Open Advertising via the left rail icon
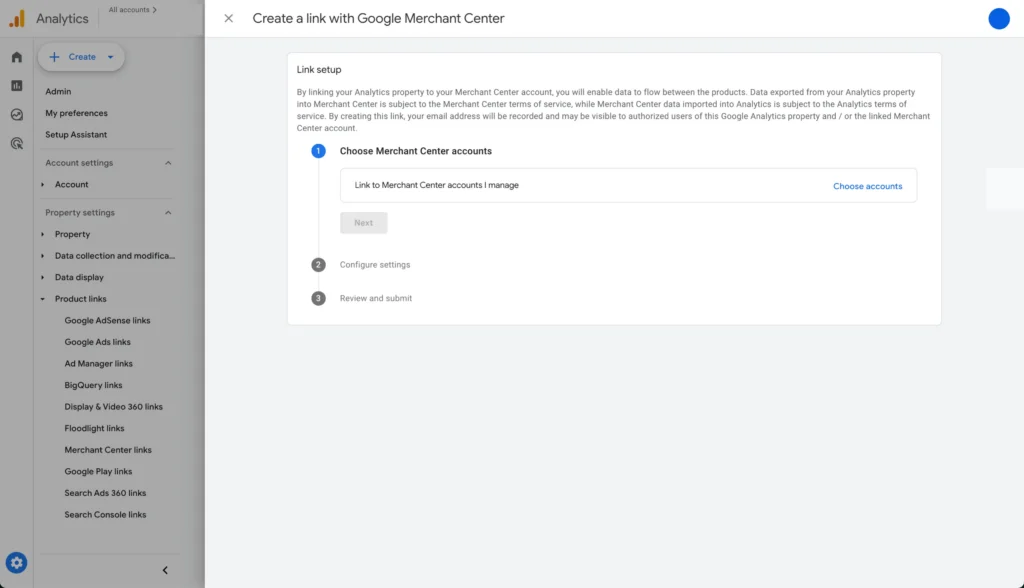 pyautogui.click(x=15, y=143)
